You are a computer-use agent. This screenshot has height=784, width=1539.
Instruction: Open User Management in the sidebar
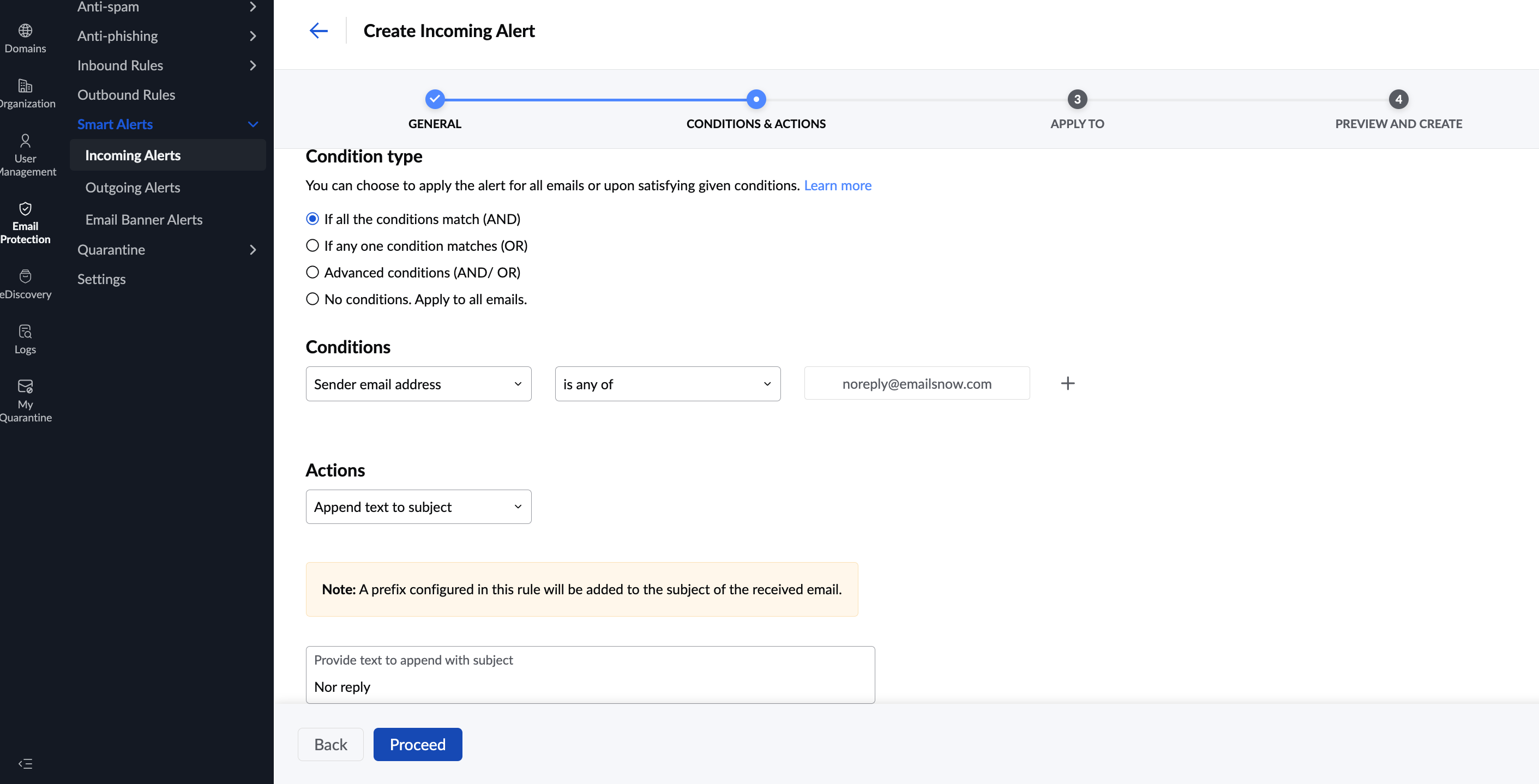click(25, 155)
